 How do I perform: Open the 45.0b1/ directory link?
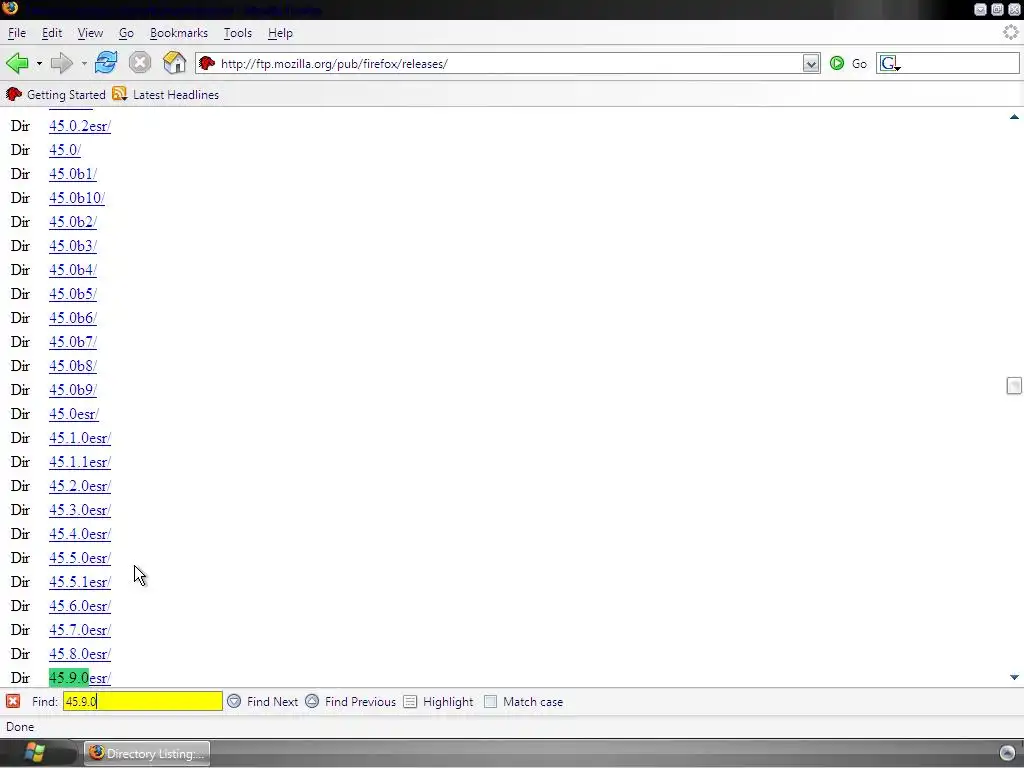point(72,174)
